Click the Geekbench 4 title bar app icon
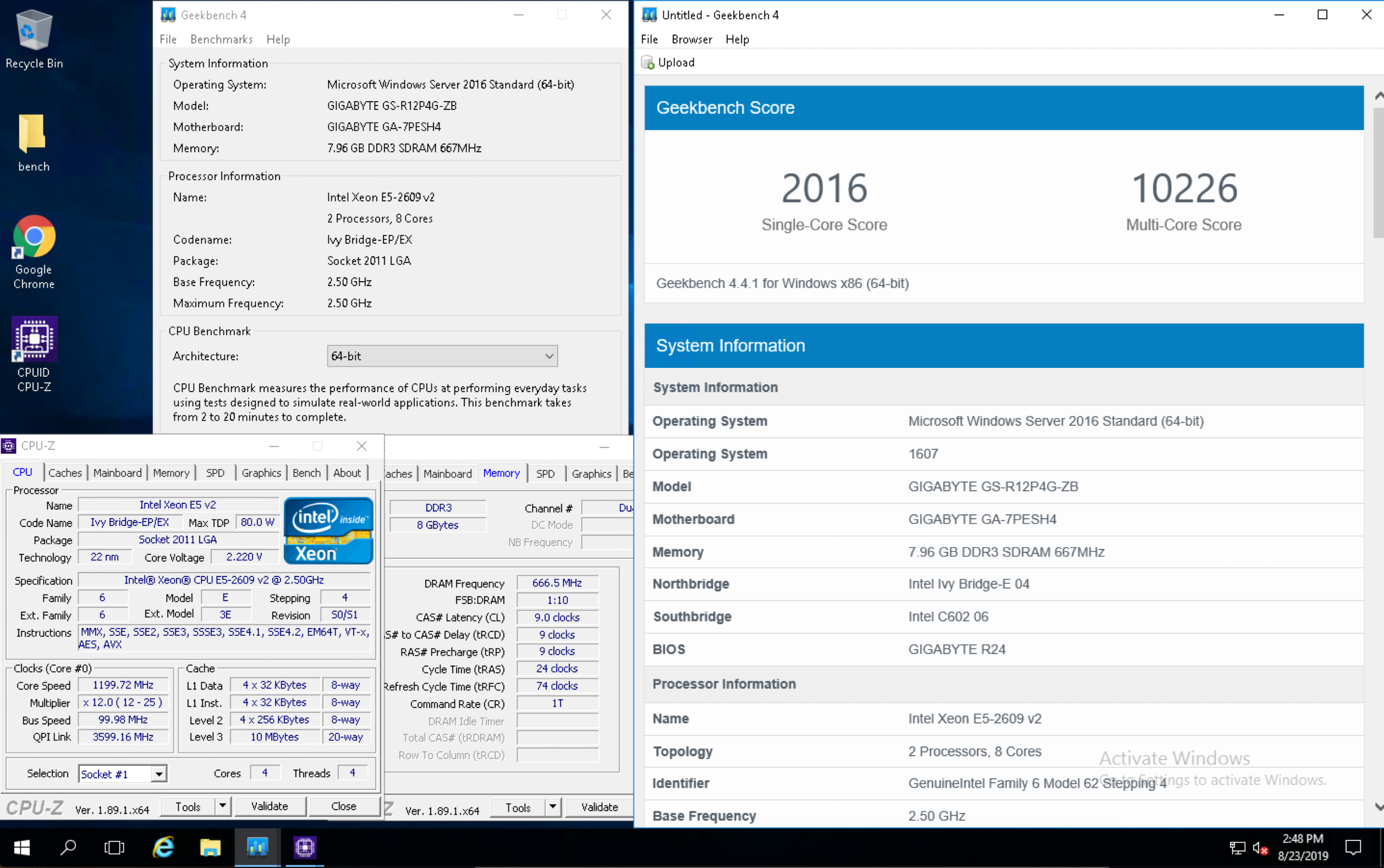1384x868 pixels. 168,15
